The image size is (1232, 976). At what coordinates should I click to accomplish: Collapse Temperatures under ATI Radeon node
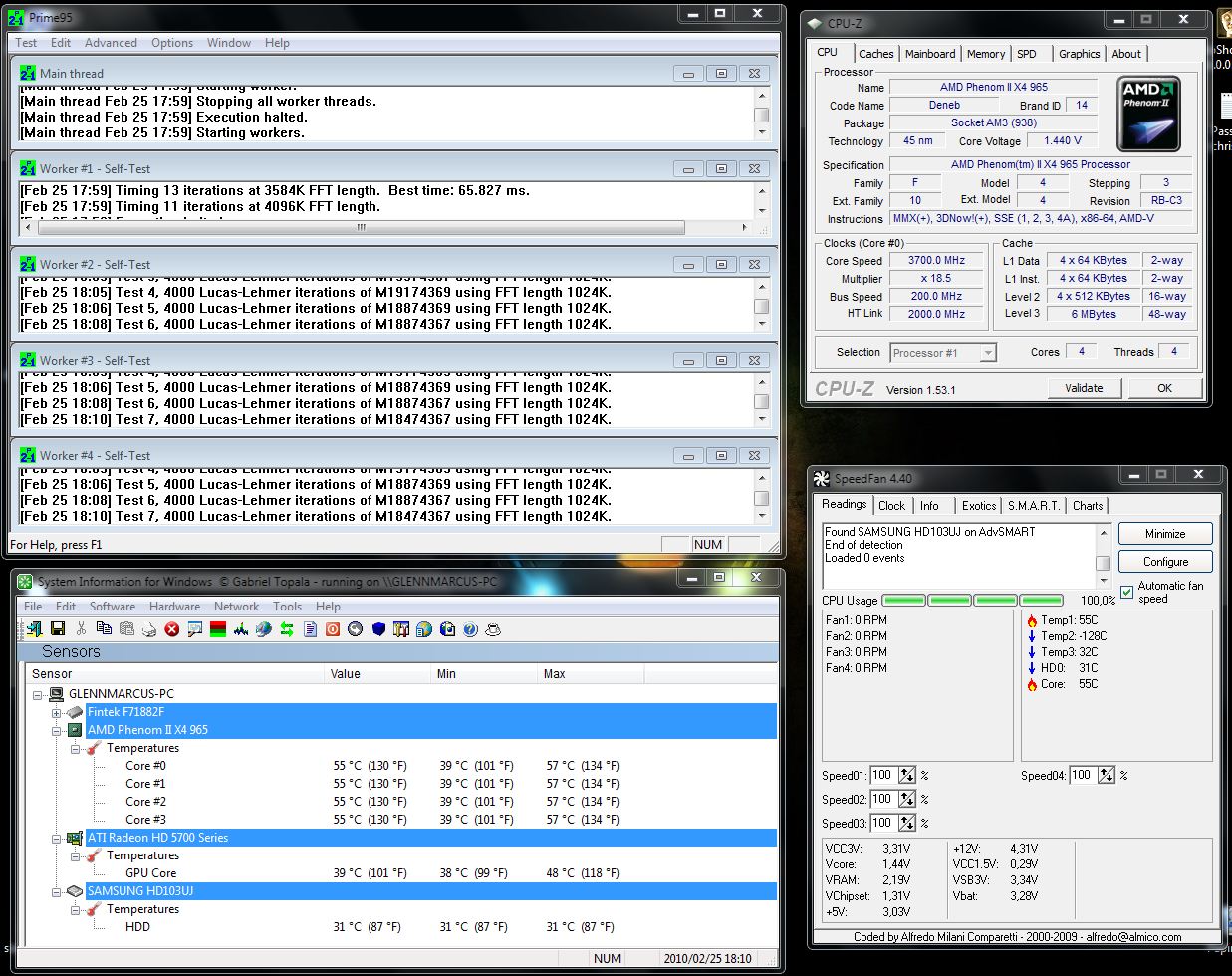click(x=76, y=855)
